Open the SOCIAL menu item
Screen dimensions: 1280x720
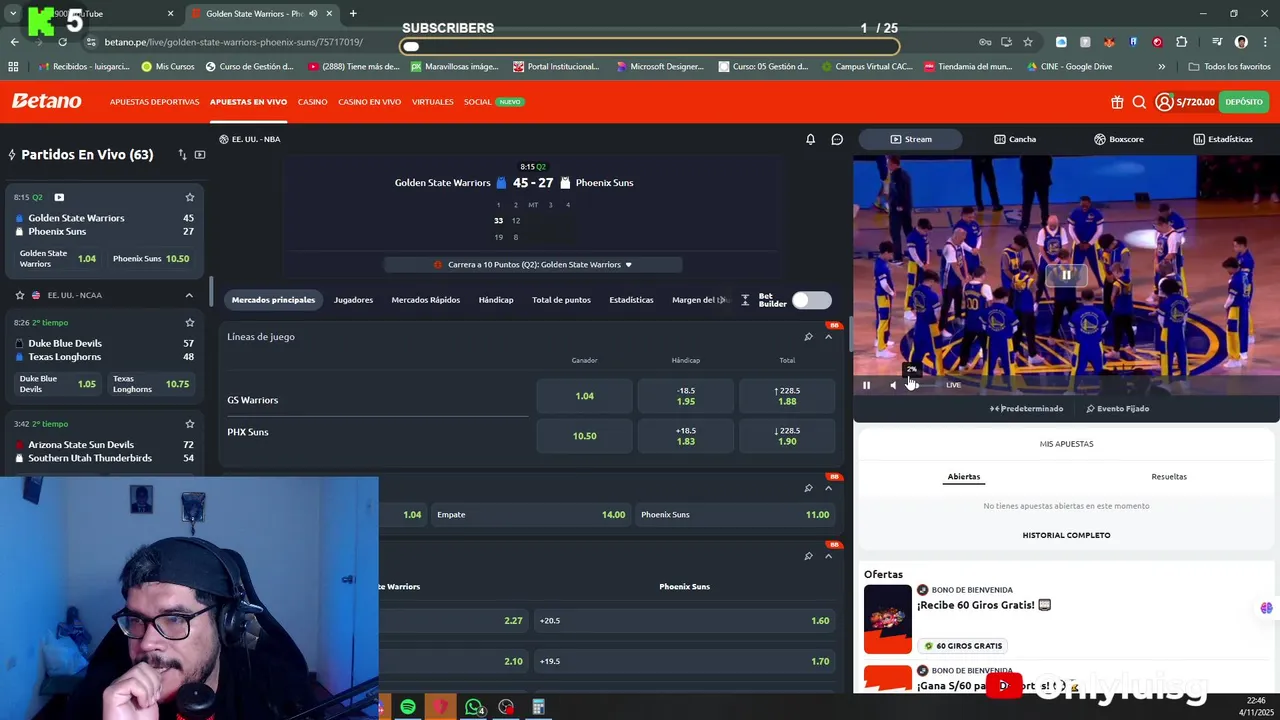(478, 102)
